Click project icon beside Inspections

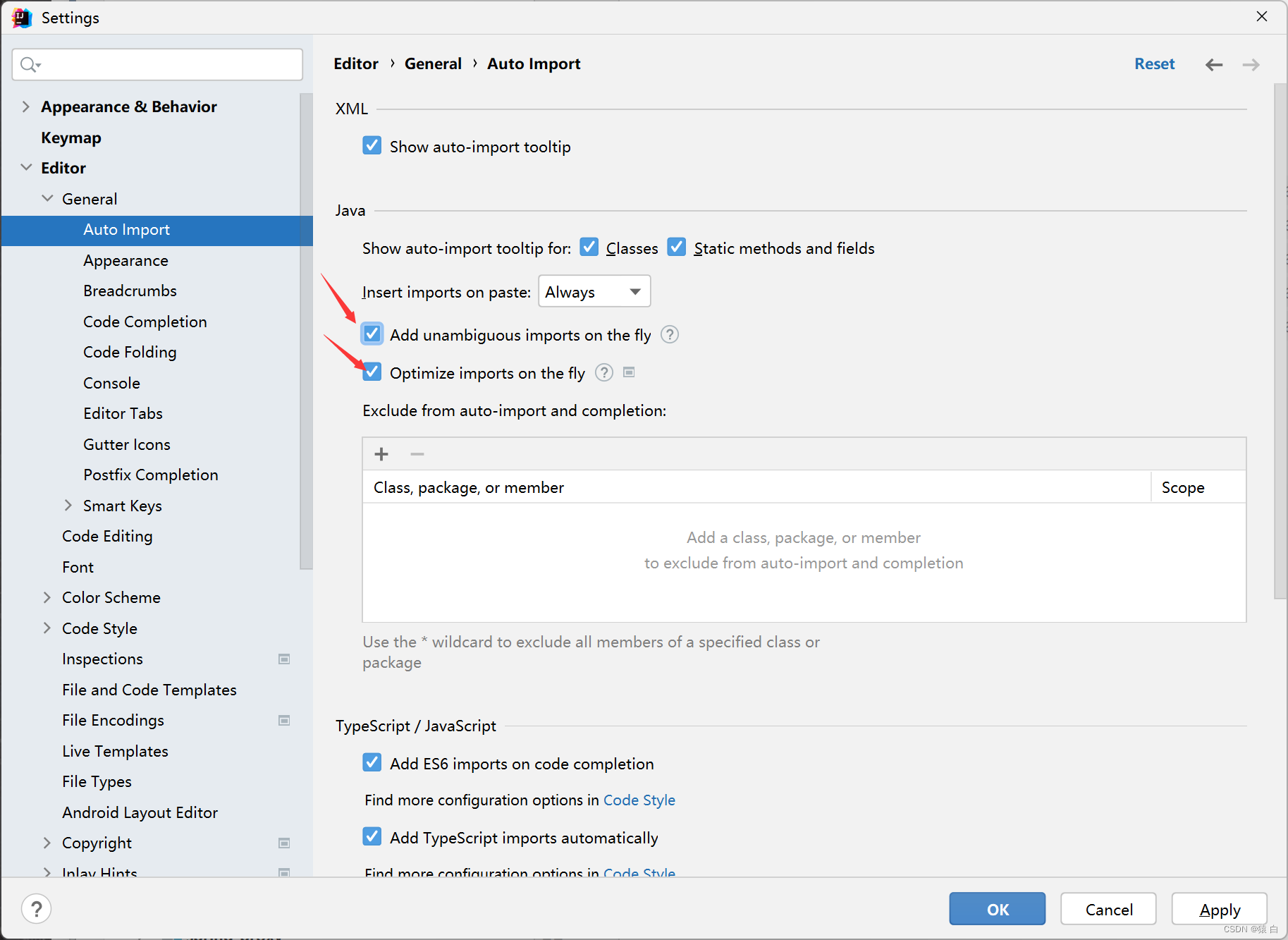point(284,659)
